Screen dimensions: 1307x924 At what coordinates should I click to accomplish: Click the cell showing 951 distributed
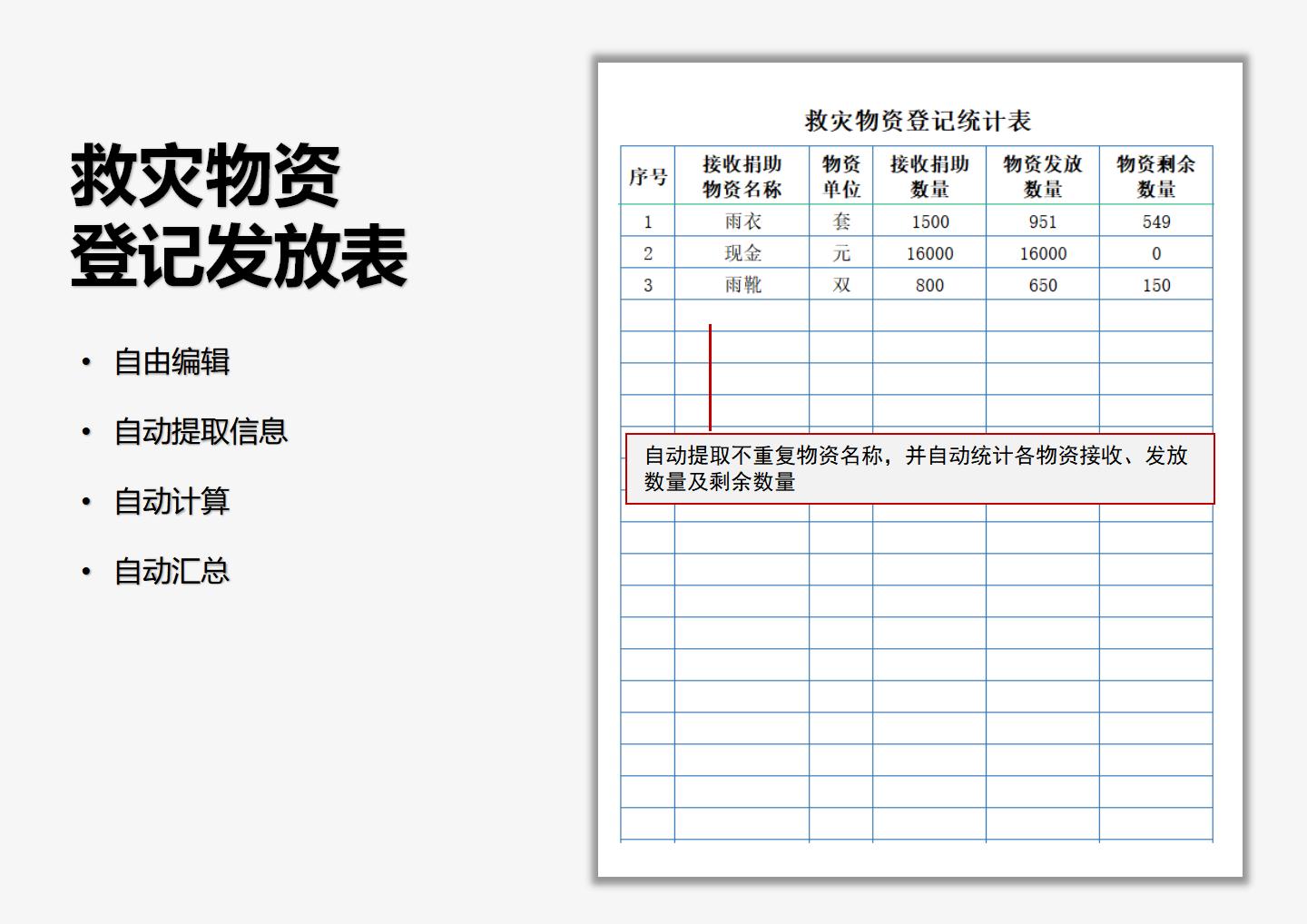pyautogui.click(x=1042, y=221)
